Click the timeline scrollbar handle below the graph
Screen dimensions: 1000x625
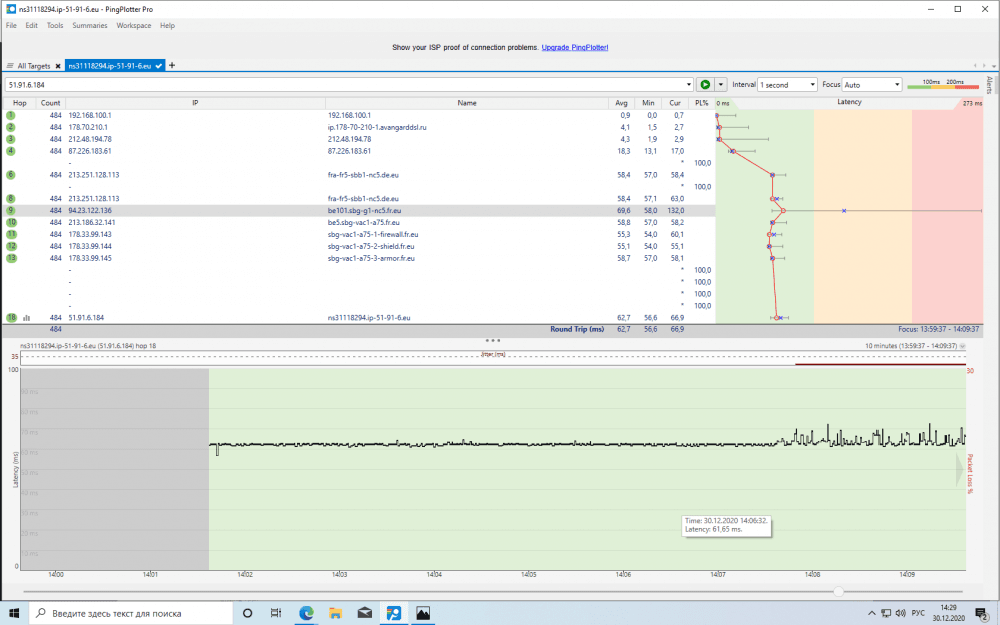(838, 591)
